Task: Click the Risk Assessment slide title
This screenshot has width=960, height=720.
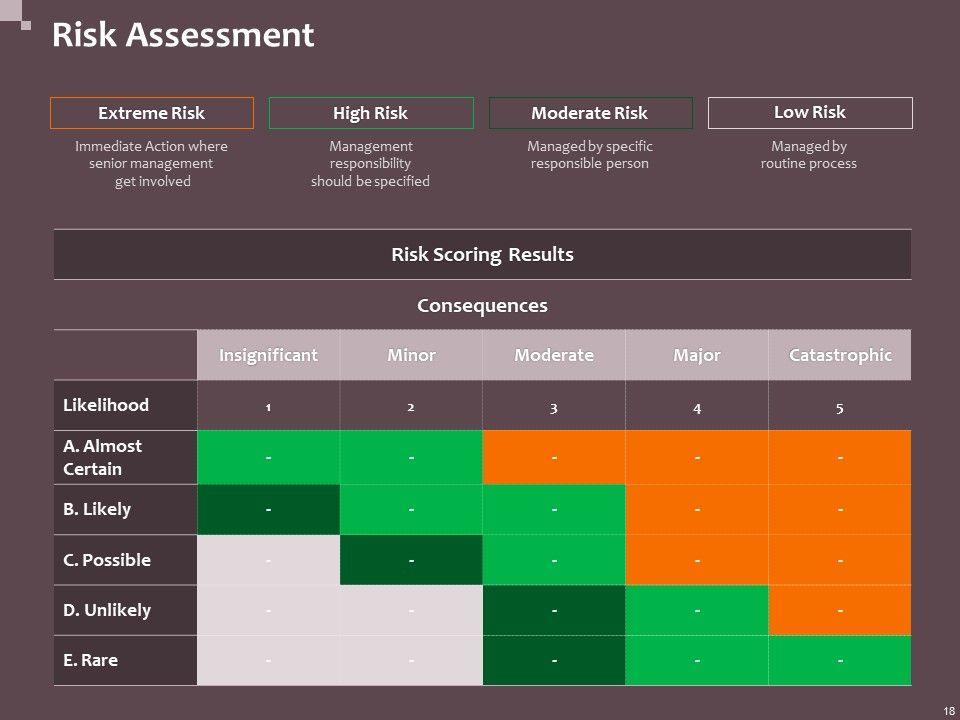Action: point(183,36)
